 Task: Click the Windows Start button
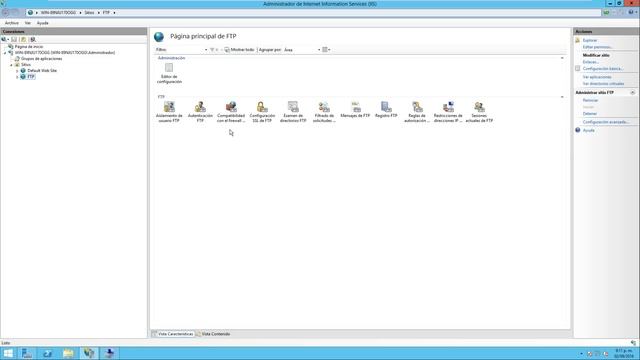click(8, 353)
